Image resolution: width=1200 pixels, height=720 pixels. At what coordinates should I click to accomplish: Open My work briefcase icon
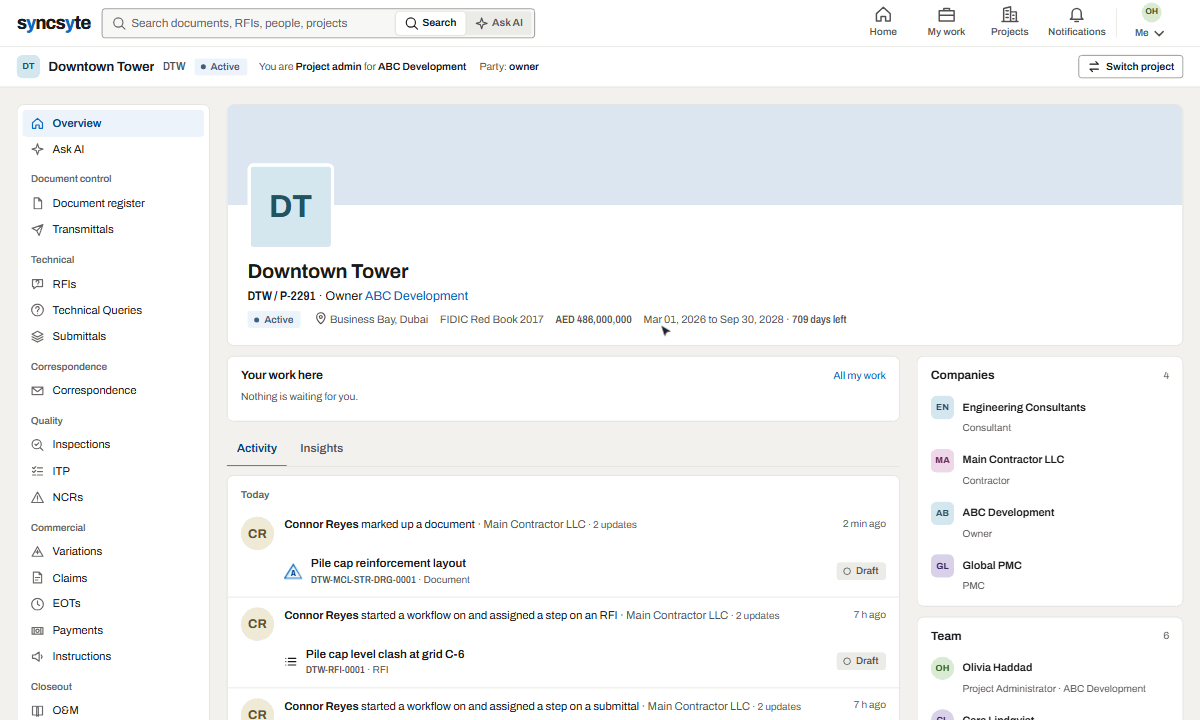coord(946,15)
